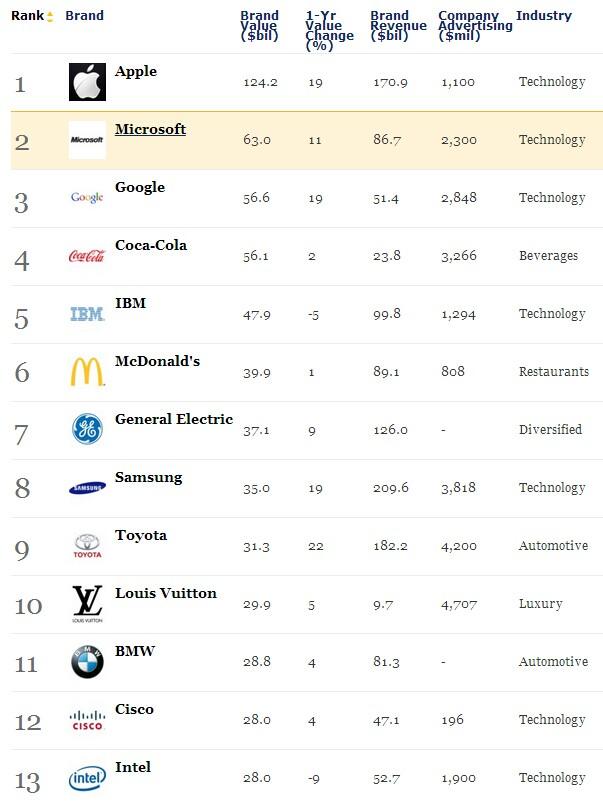Sort table by Brand Value column
The image size is (603, 806).
[x=259, y=25]
